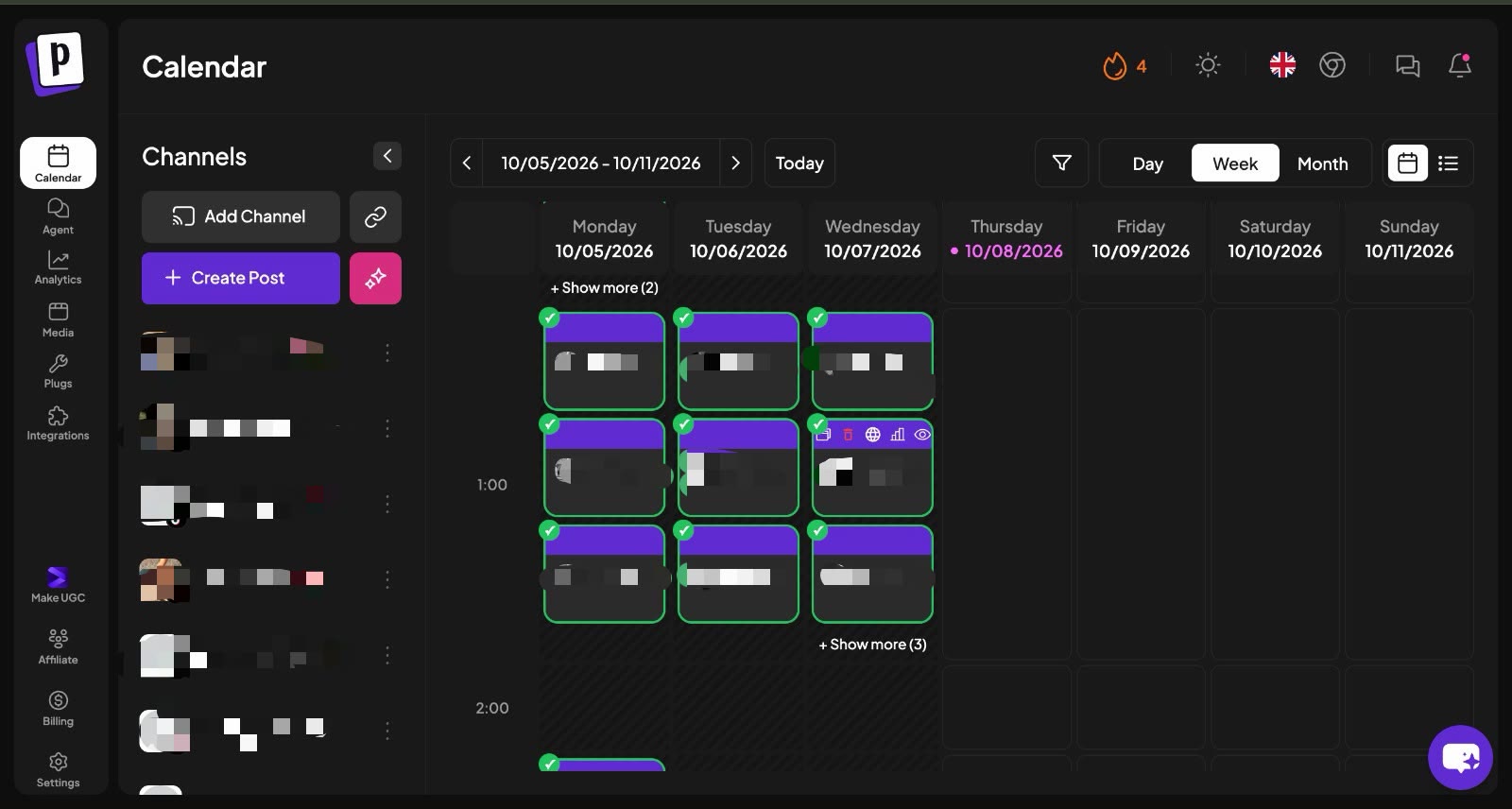
Task: Switch to calendar grid view
Action: click(x=1407, y=163)
